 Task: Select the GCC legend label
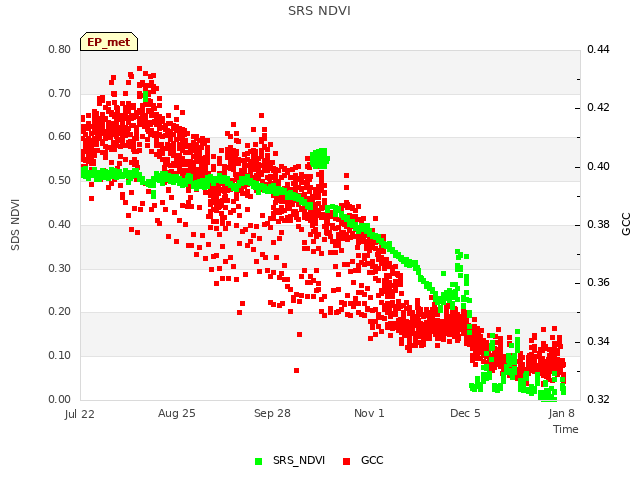click(x=372, y=460)
